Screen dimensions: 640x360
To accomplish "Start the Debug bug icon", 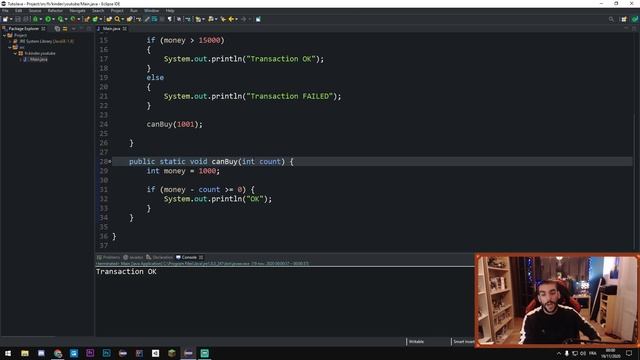I will tap(36, 19).
